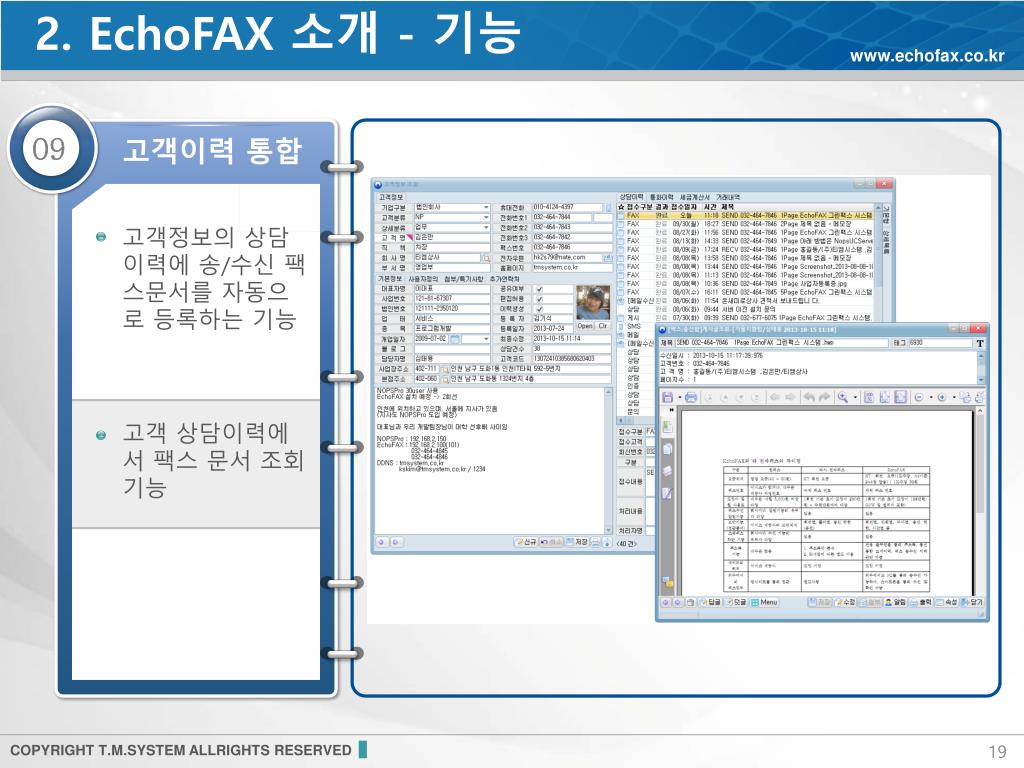Viewport: 1024px width, 768px height.
Task: Click the zoom-out minus icon in viewer toolbar
Action: point(919,397)
